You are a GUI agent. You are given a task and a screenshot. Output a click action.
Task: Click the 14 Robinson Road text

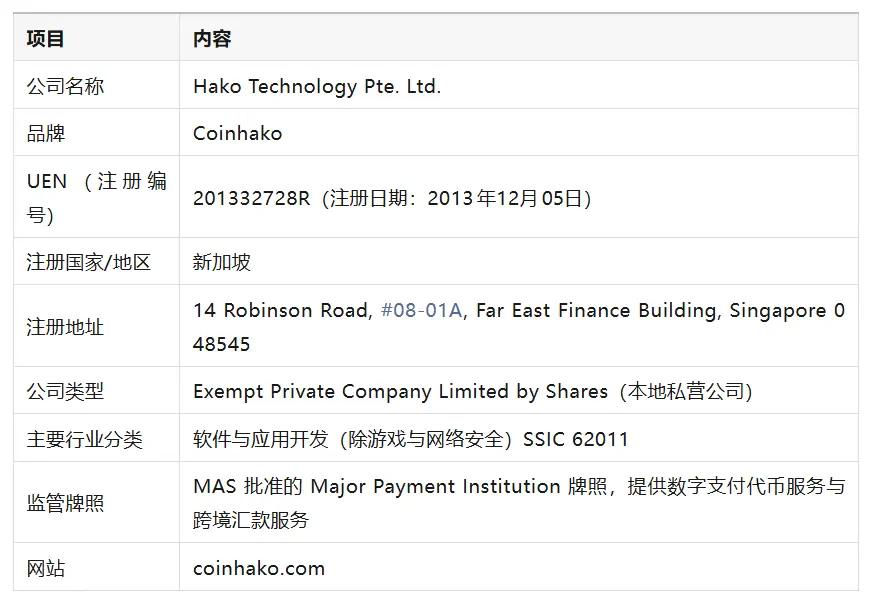click(x=281, y=311)
